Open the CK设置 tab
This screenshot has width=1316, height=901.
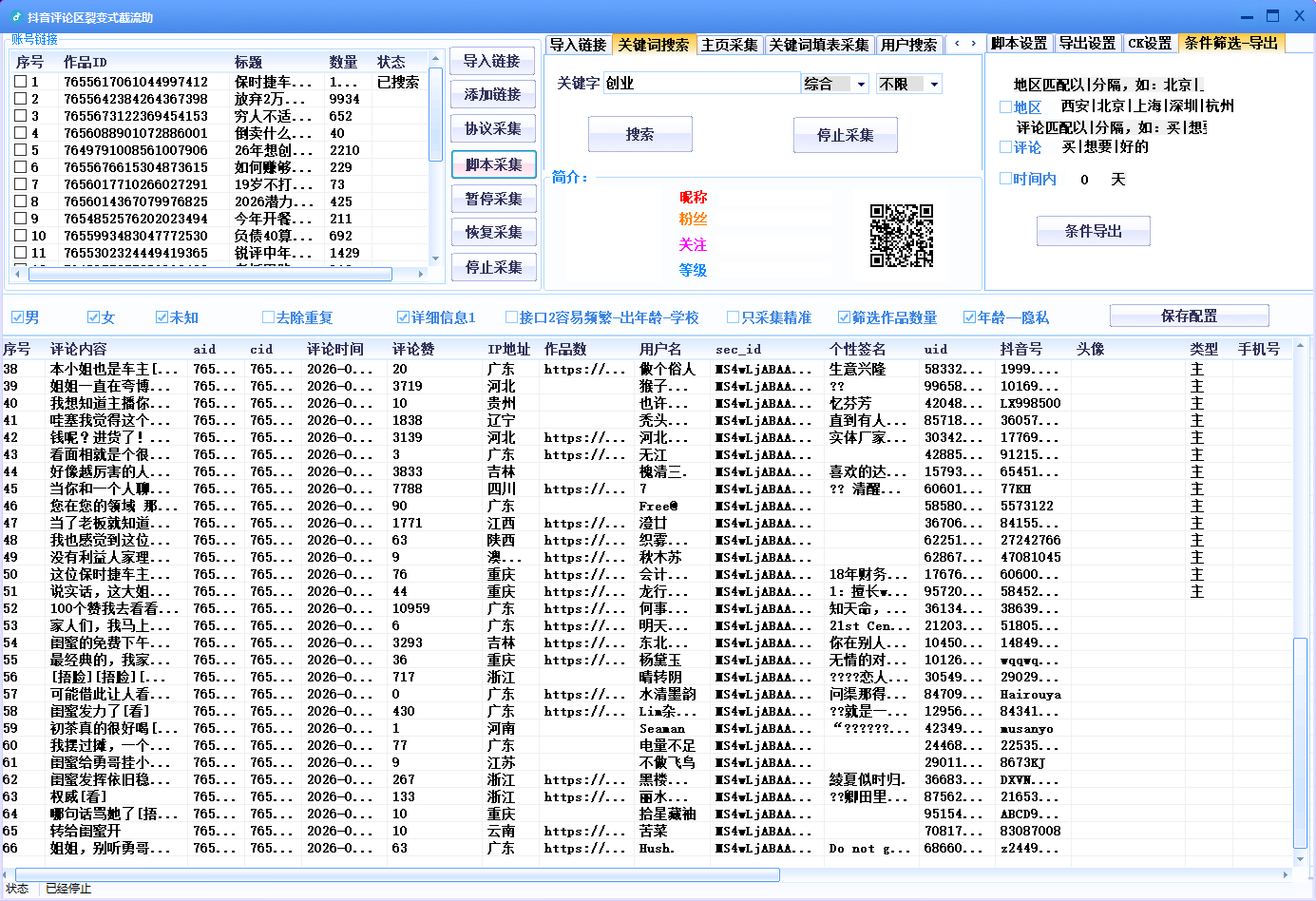(1150, 43)
